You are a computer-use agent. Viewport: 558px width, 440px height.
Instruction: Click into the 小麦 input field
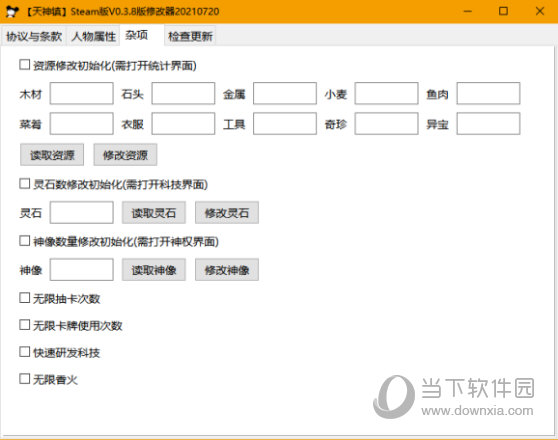pos(386,94)
